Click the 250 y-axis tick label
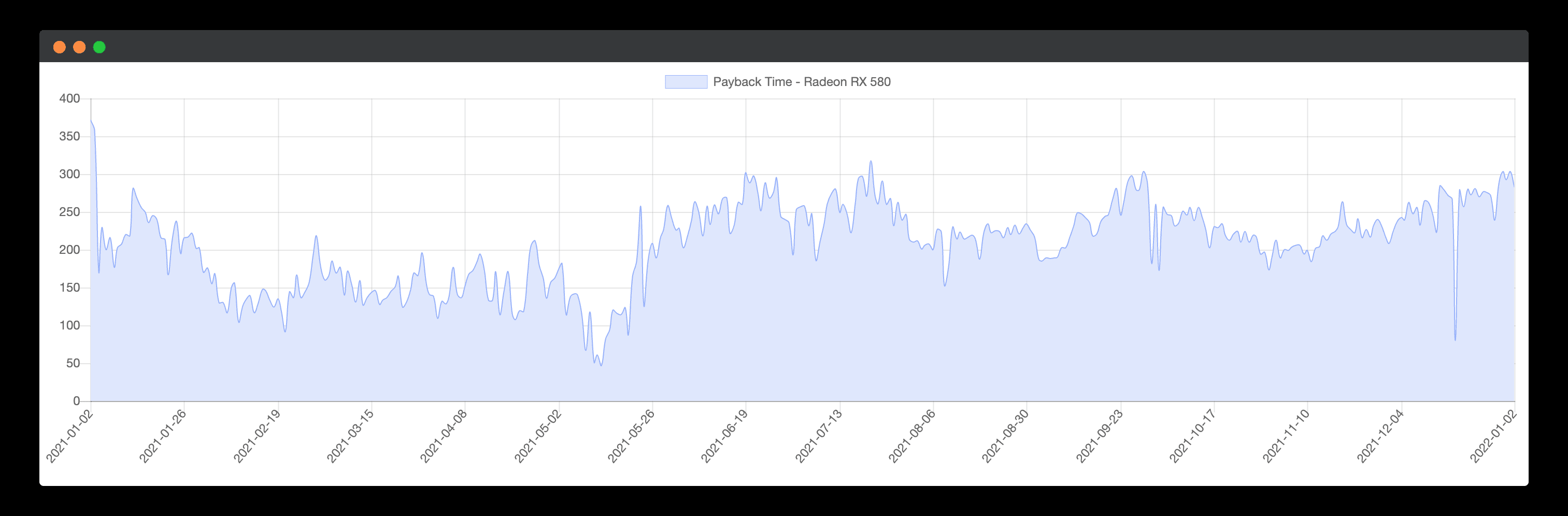1568x516 pixels. (69, 212)
